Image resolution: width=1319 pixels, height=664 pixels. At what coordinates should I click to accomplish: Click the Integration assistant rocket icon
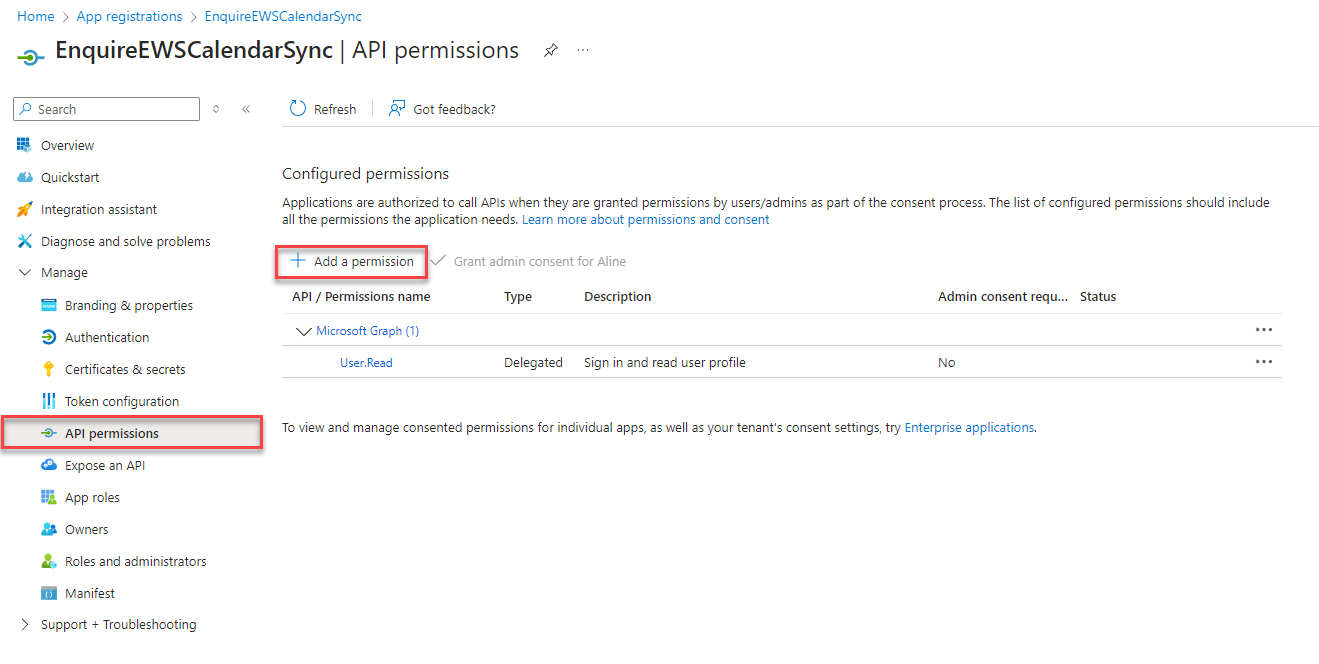25,209
